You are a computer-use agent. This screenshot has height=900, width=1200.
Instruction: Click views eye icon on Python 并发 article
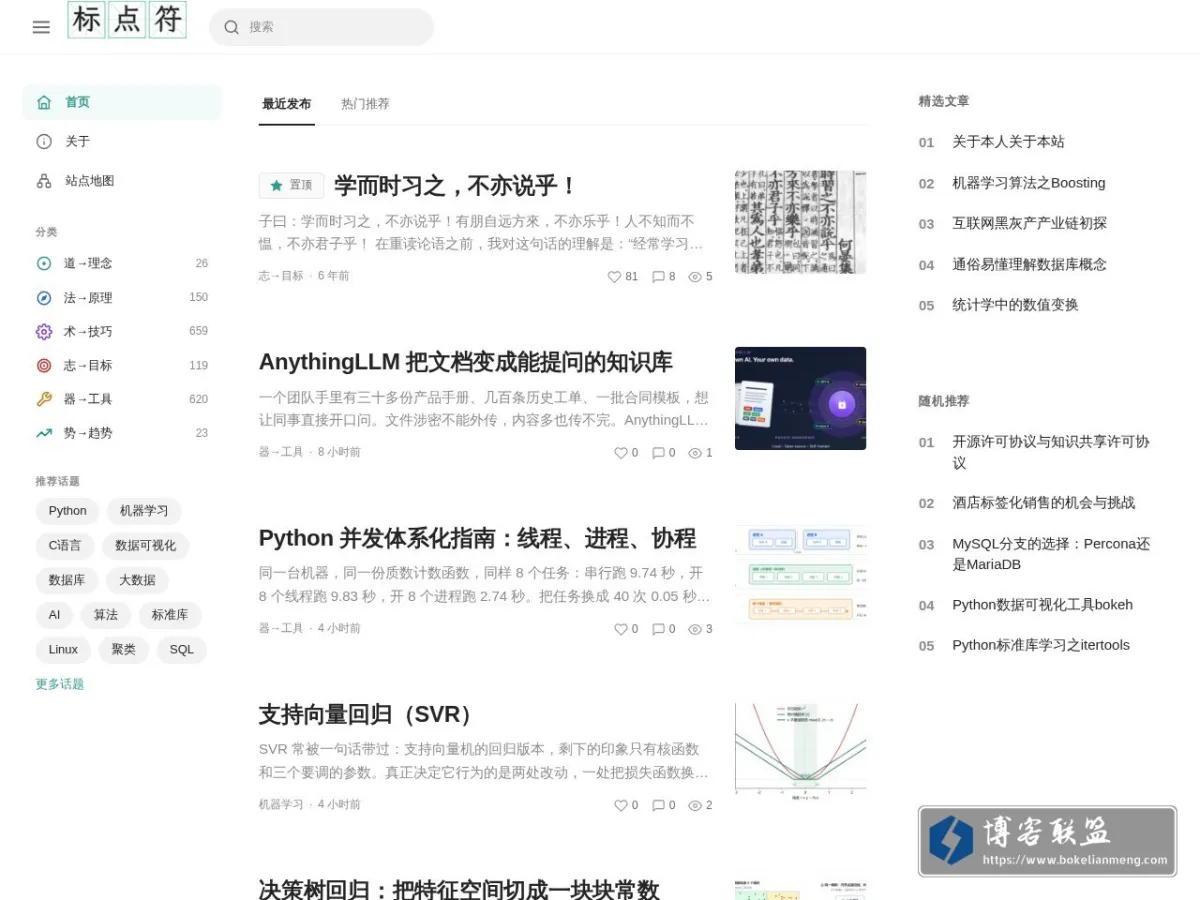tap(695, 629)
